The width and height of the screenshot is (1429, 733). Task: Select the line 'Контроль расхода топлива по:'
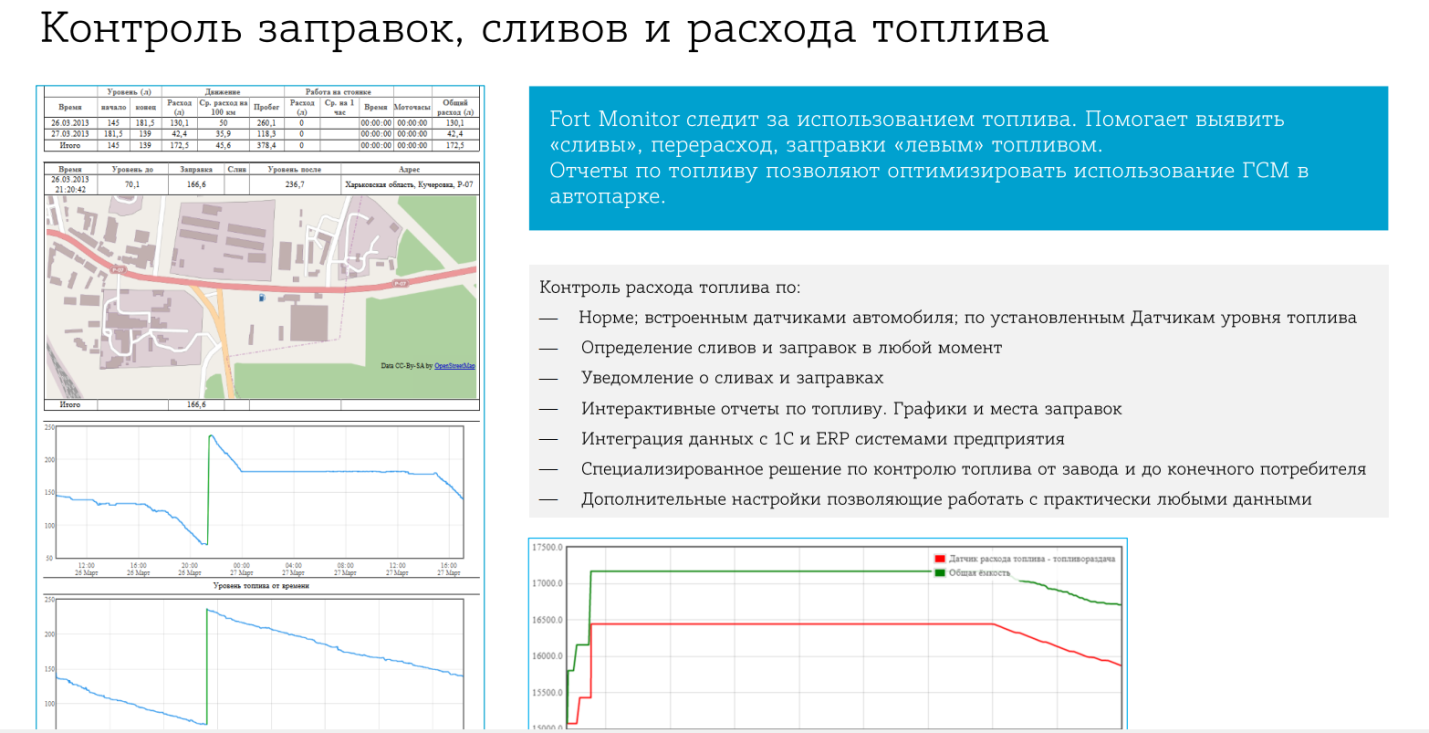[x=670, y=288]
